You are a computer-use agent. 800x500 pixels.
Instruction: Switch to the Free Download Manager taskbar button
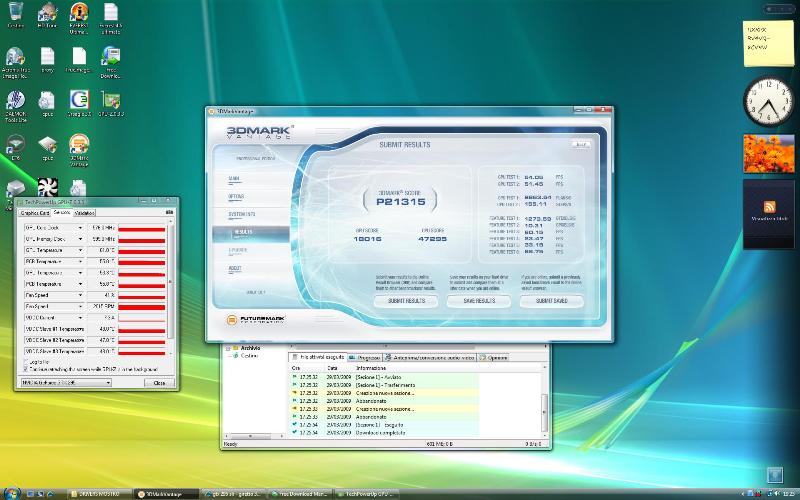click(x=301, y=494)
